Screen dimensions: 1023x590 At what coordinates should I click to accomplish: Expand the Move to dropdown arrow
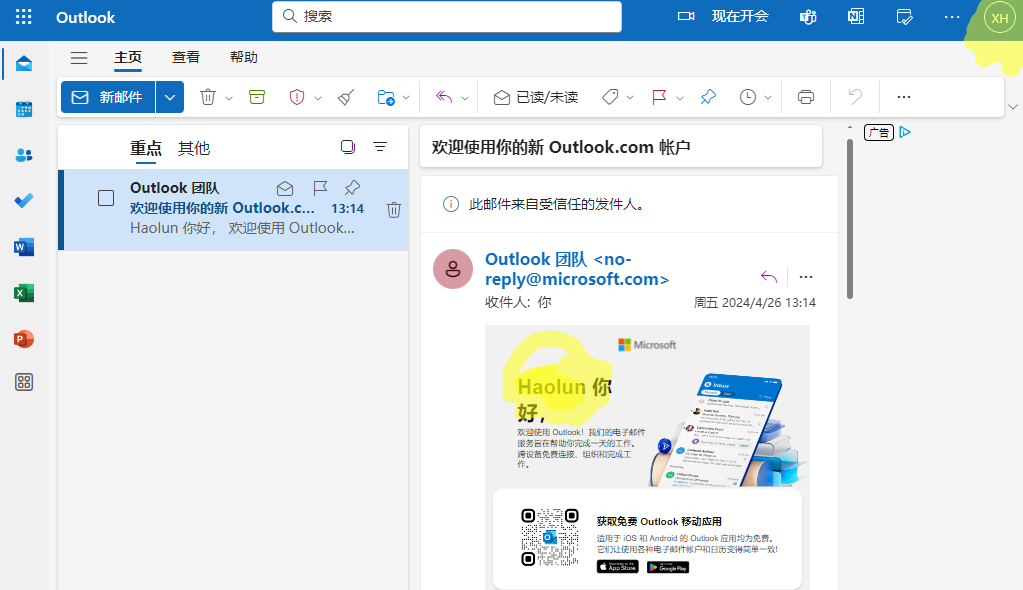pos(406,98)
